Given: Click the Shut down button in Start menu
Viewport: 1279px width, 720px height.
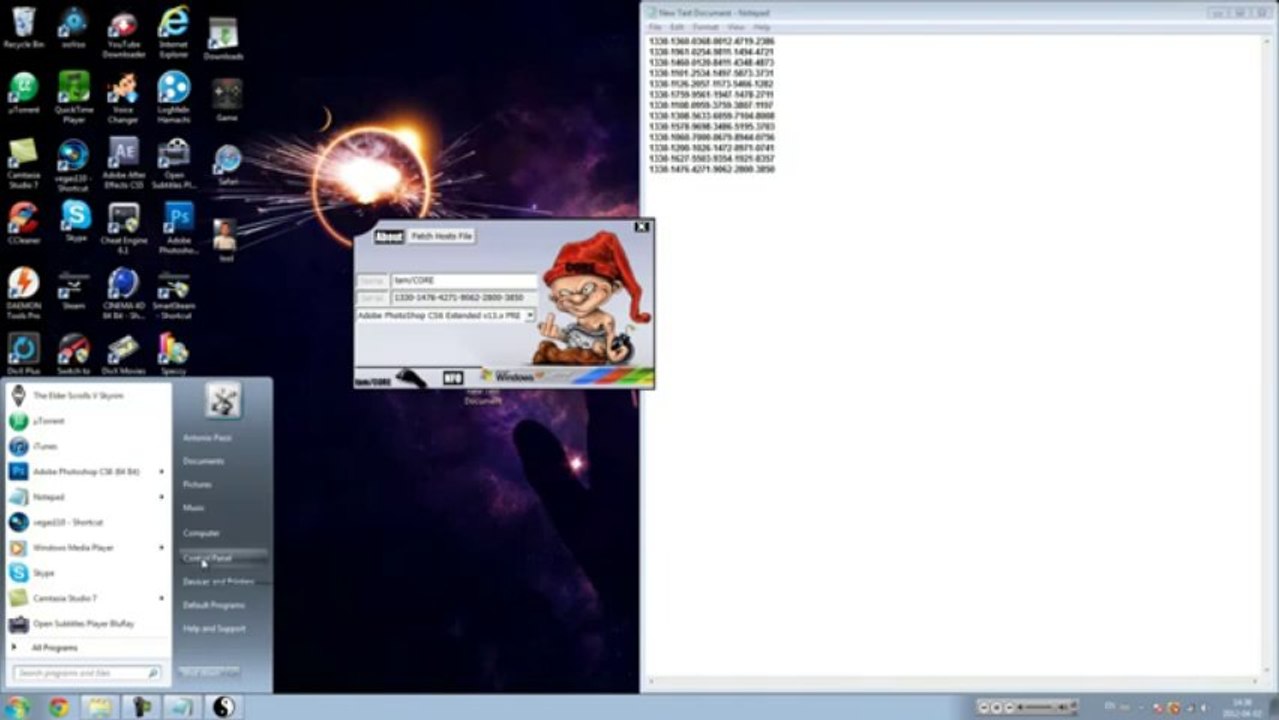Looking at the screenshot, I should click(210, 673).
